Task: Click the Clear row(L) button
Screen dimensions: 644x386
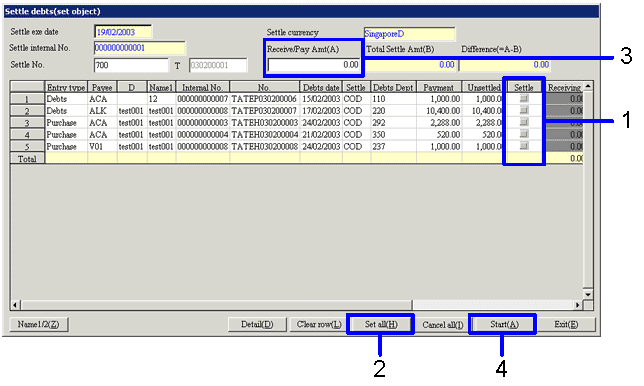Action: pyautogui.click(x=319, y=324)
